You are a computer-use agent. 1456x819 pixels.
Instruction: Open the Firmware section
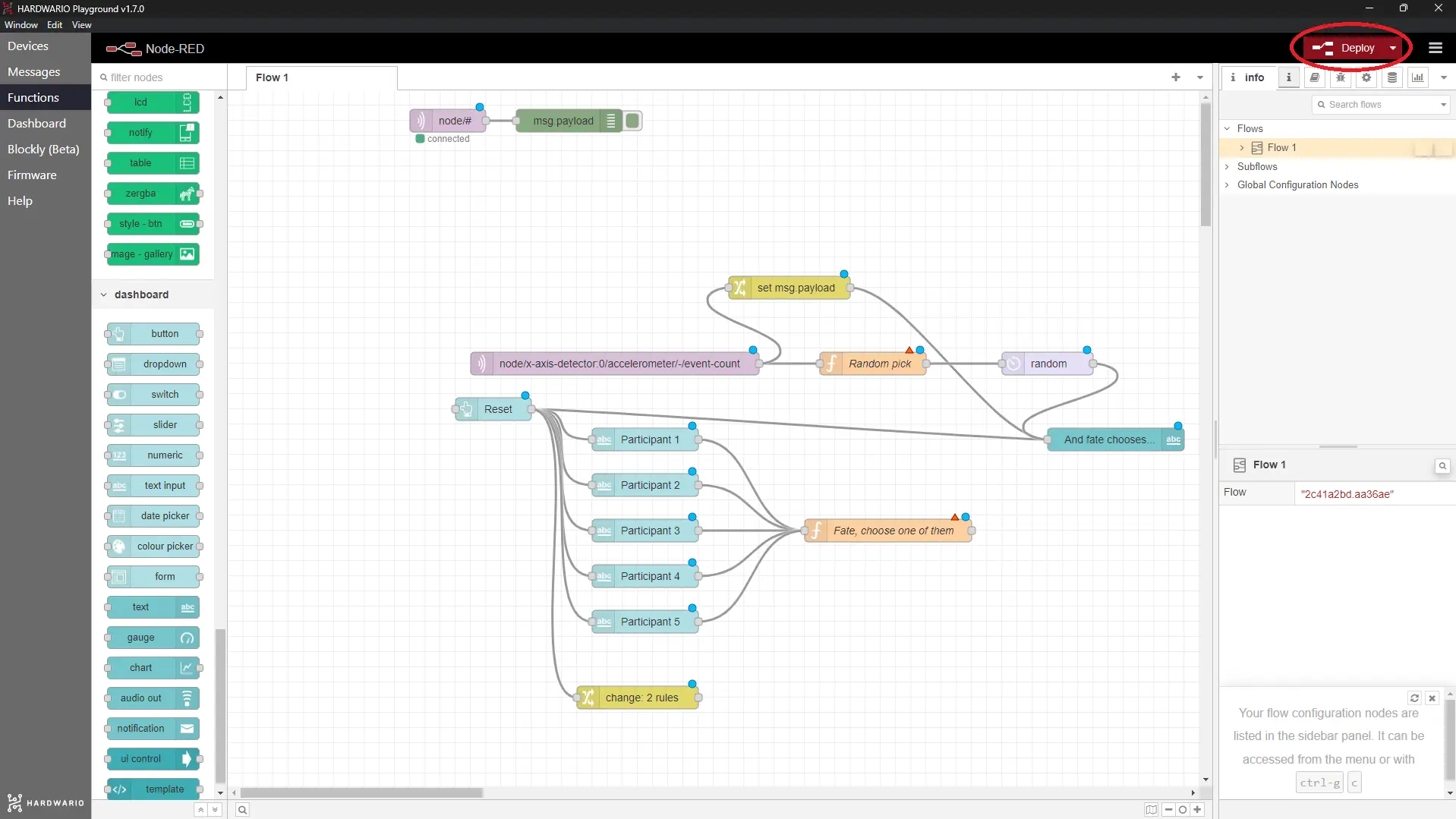point(46,175)
